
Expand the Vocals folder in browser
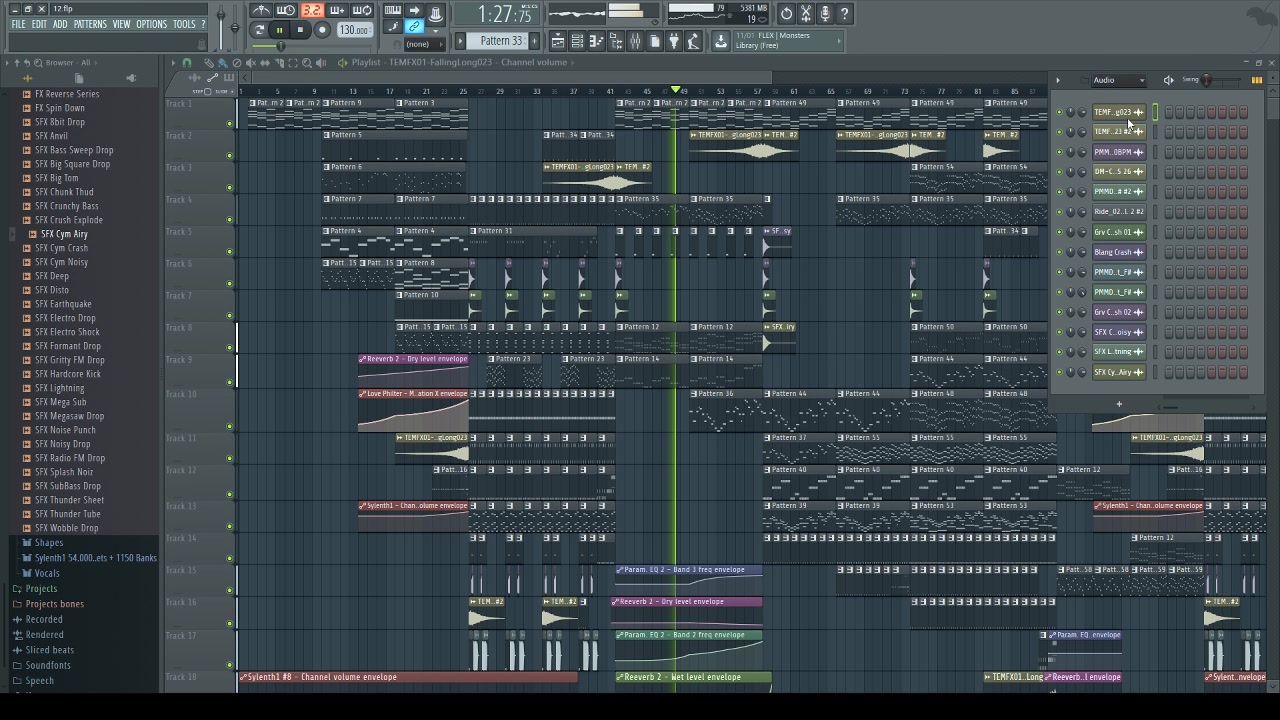point(47,573)
